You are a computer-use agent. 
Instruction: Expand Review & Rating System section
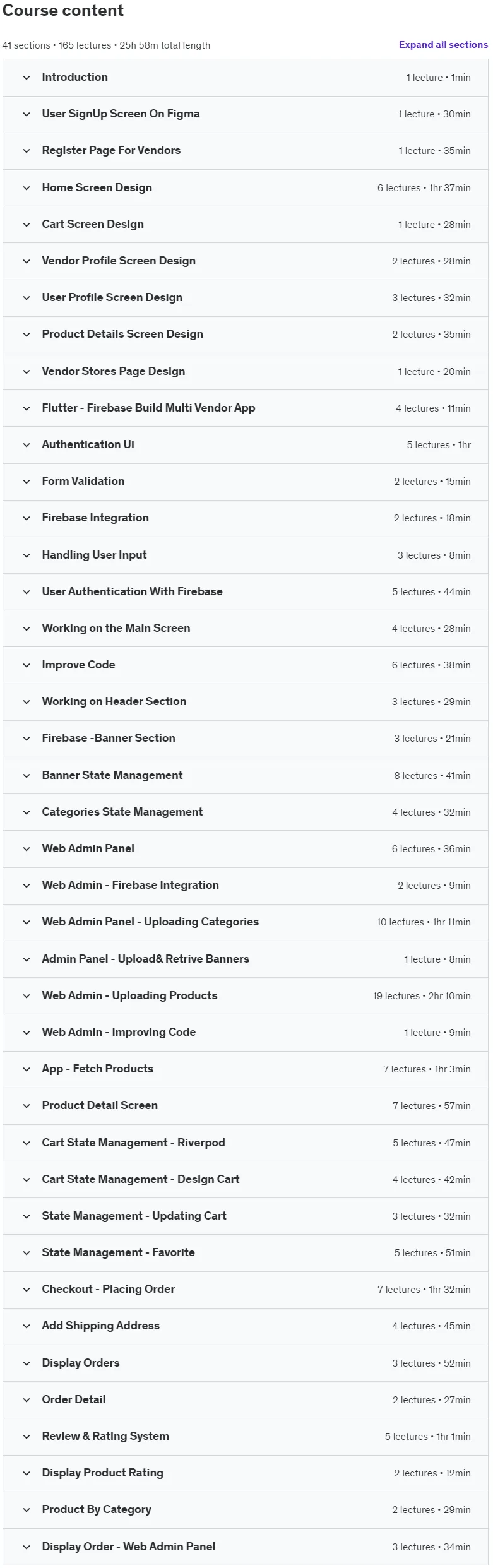coord(246,1437)
